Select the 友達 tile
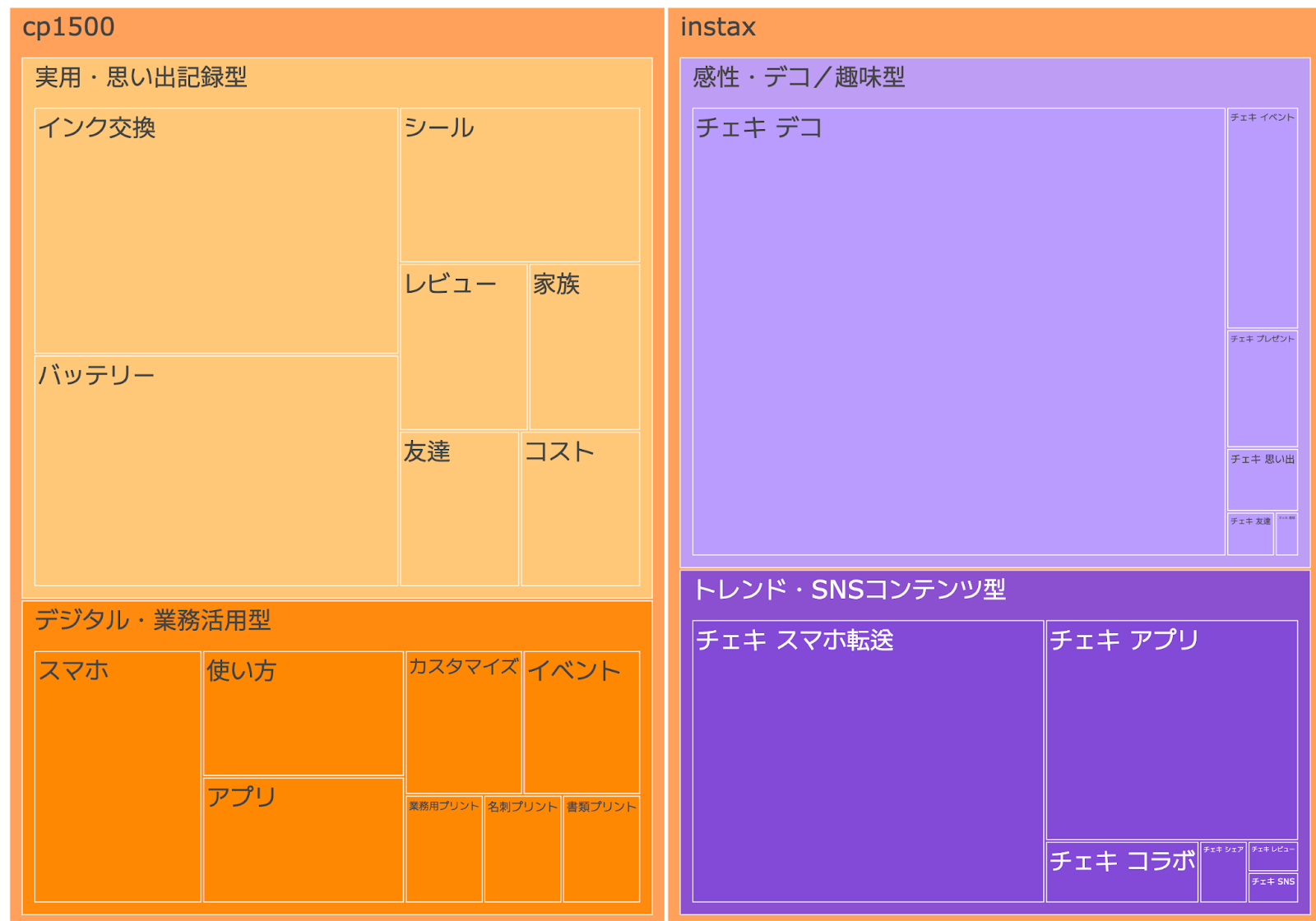This screenshot has height=921, width=1316. click(x=459, y=508)
